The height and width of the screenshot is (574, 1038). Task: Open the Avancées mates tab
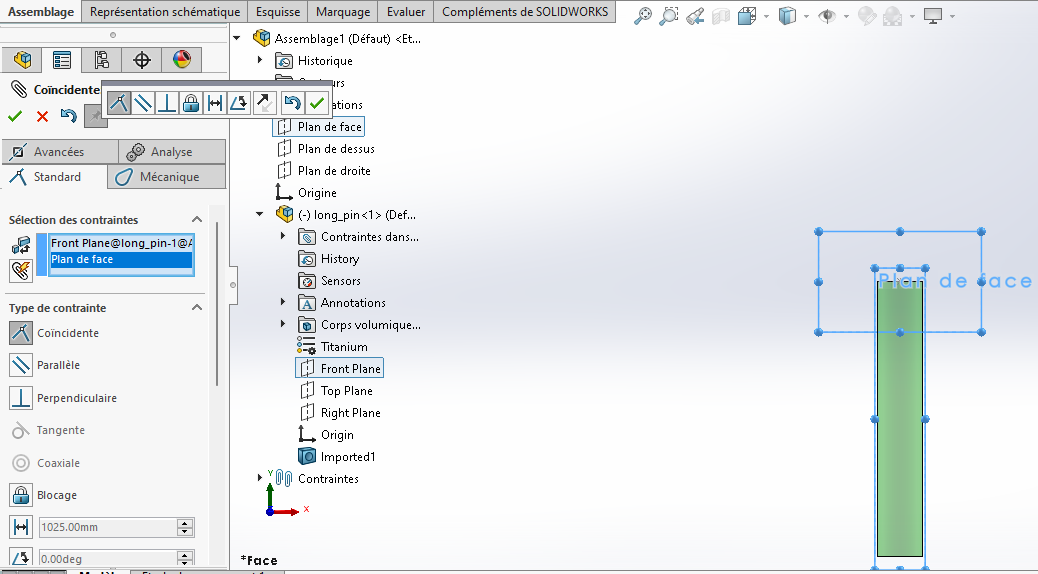coord(58,152)
